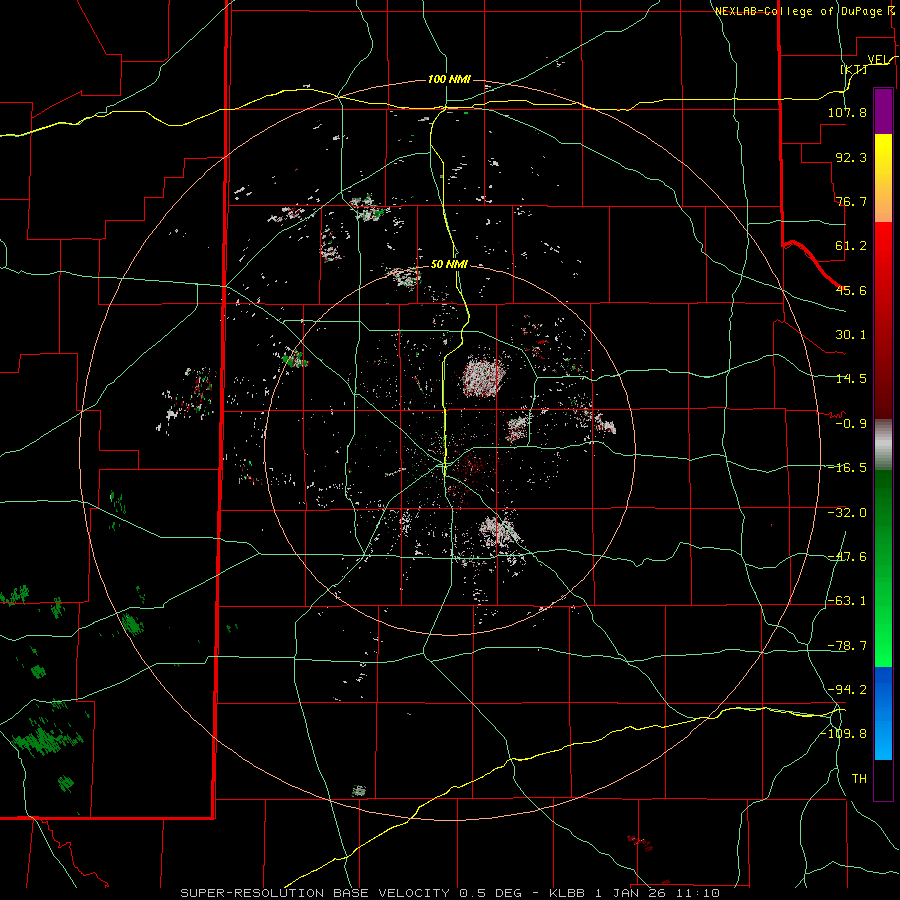Screen dimensions: 900x900
Task: Click the 100 NMI range ring label
Action: click(x=449, y=79)
